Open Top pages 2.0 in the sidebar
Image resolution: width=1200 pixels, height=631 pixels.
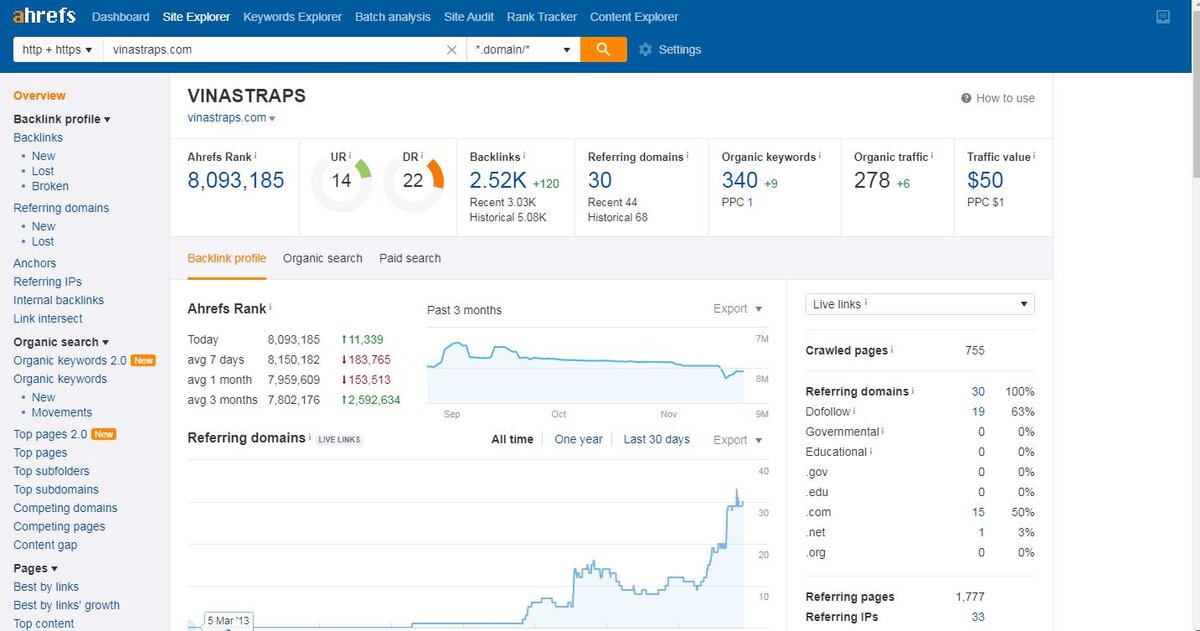pyautogui.click(x=50, y=434)
